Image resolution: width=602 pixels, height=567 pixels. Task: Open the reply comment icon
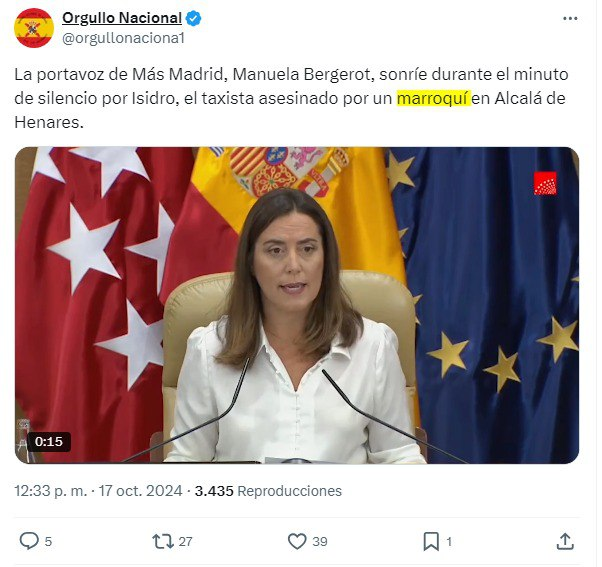pos(29,541)
